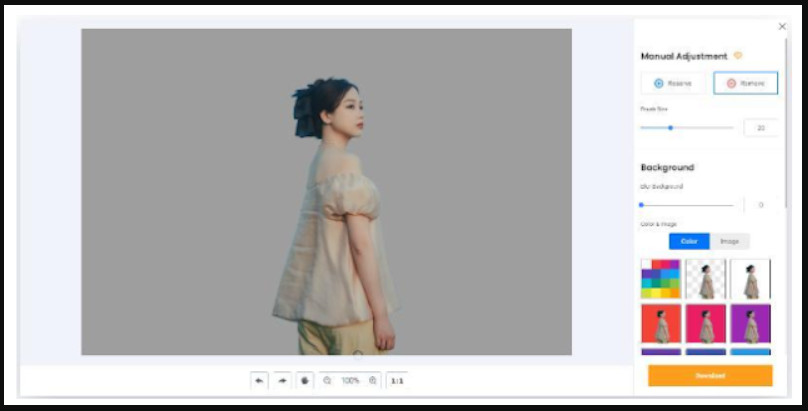808x411 pixels.
Task: Click the orange Download button
Action: click(710, 376)
